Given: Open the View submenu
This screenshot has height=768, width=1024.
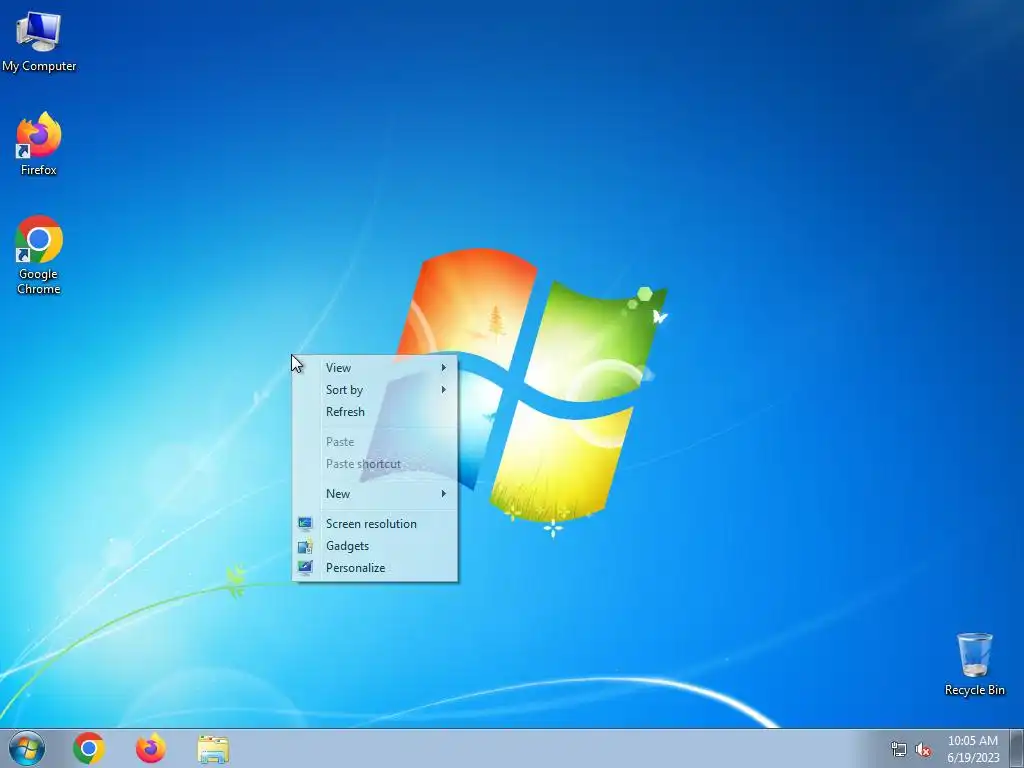Looking at the screenshot, I should 375,368.
